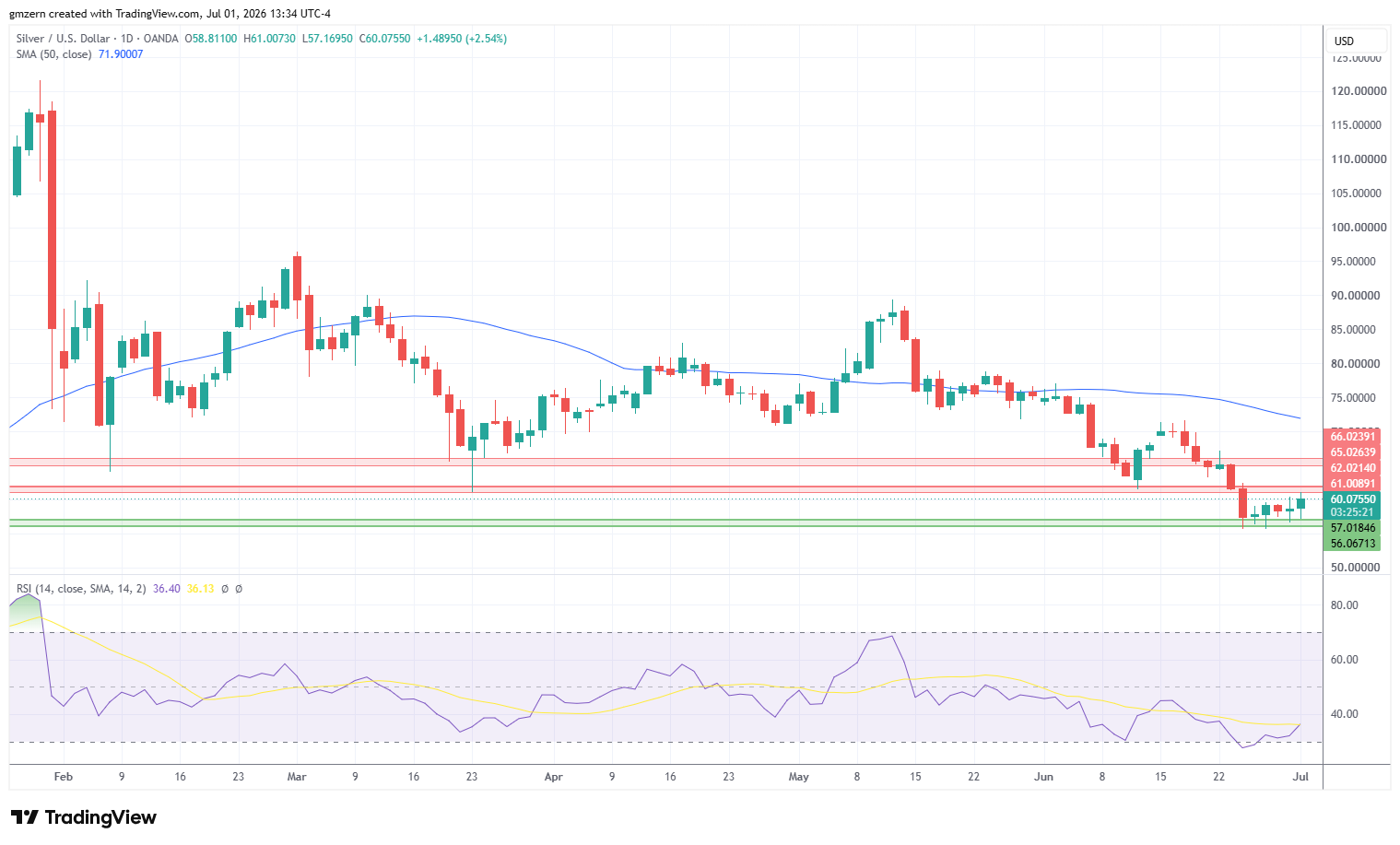Click the 56.06713 green price label
Image resolution: width=1400 pixels, height=845 pixels.
coord(1353,544)
